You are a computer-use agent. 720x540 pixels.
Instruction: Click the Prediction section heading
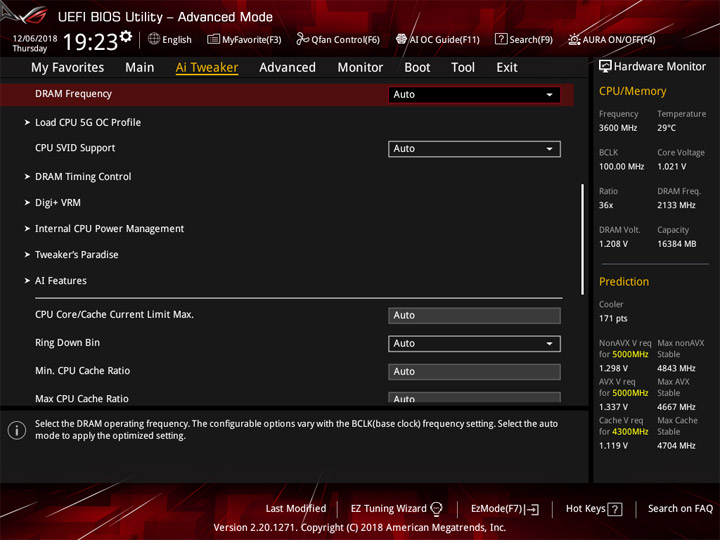tap(624, 281)
